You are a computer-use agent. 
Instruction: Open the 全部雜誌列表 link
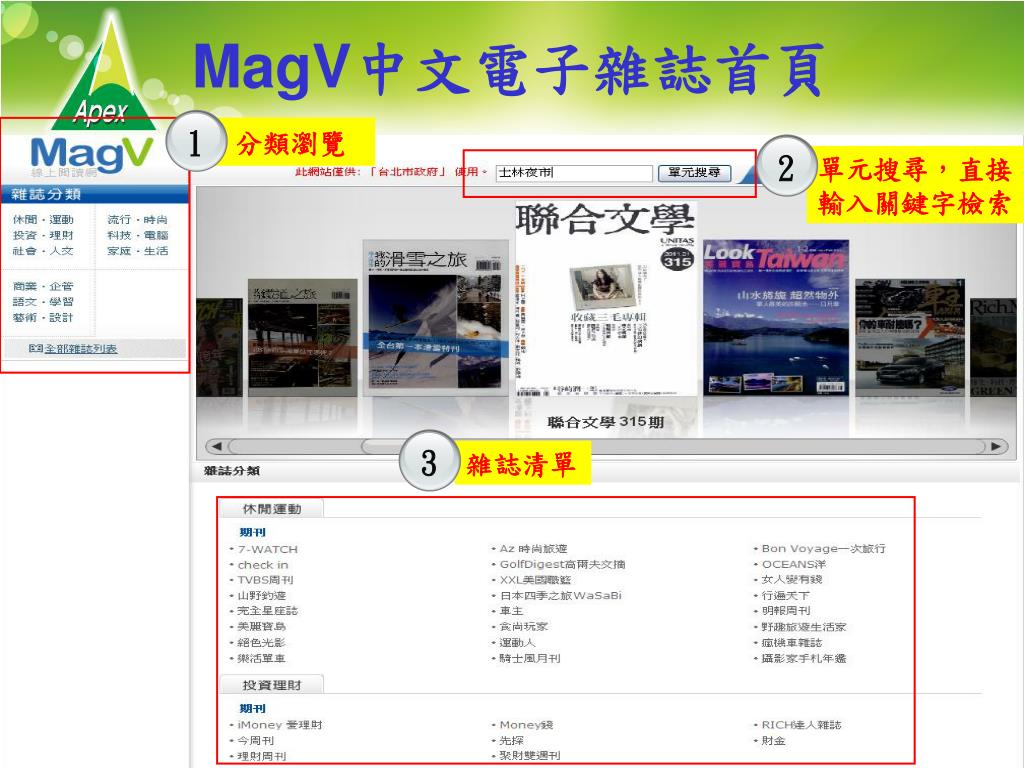click(x=80, y=349)
